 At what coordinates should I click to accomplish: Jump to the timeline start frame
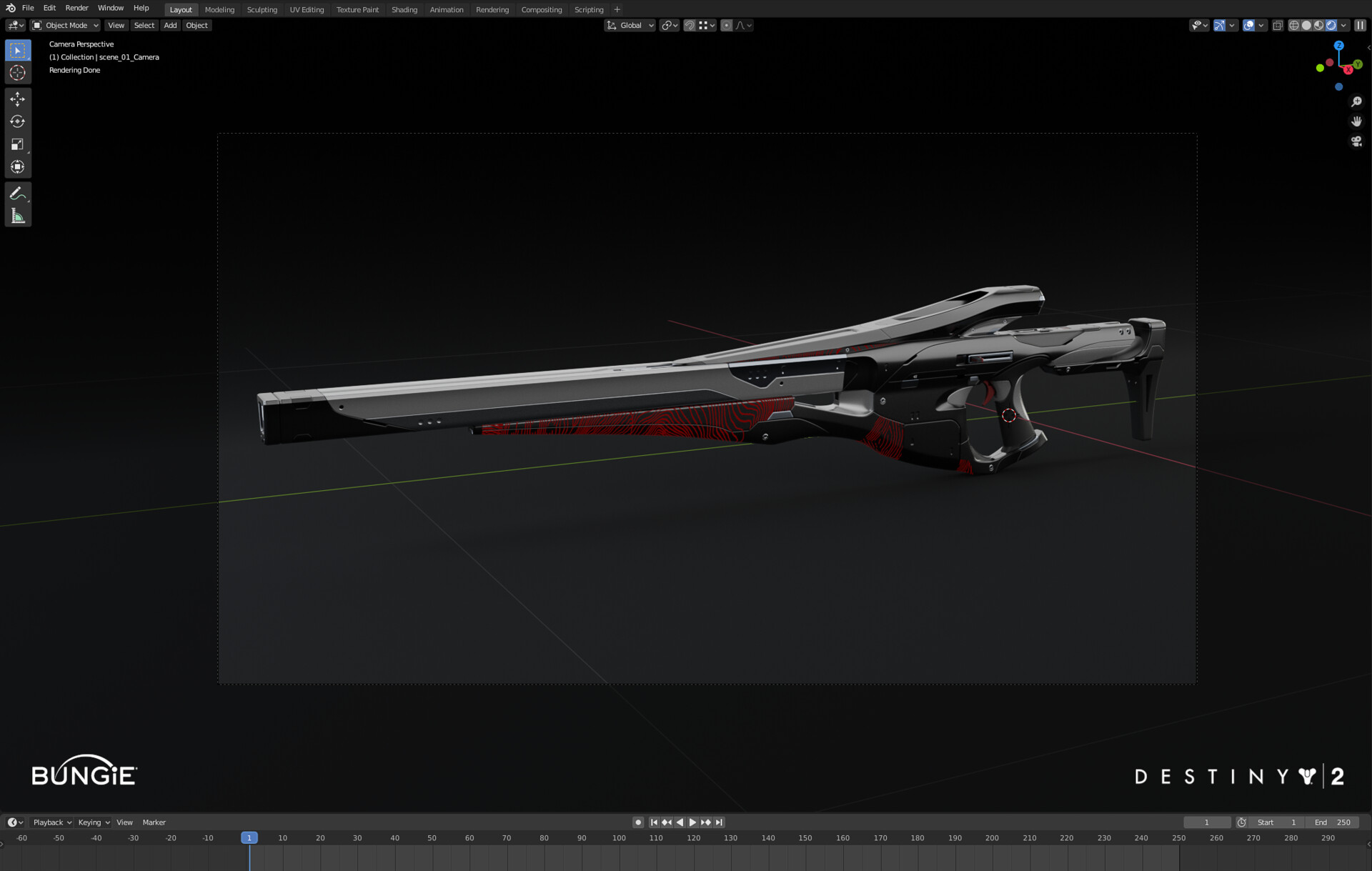click(654, 822)
